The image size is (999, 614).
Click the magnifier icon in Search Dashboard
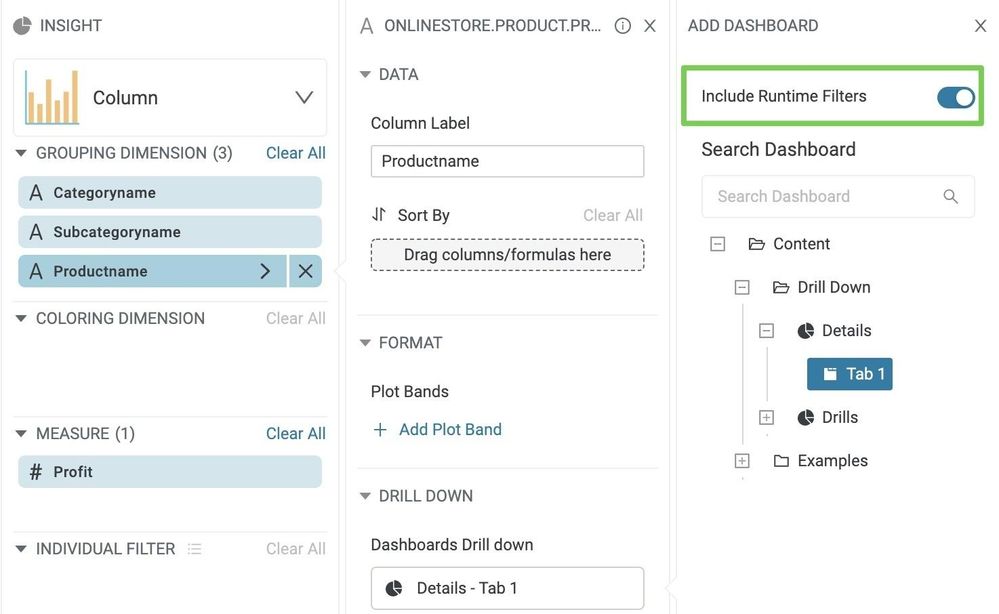950,196
